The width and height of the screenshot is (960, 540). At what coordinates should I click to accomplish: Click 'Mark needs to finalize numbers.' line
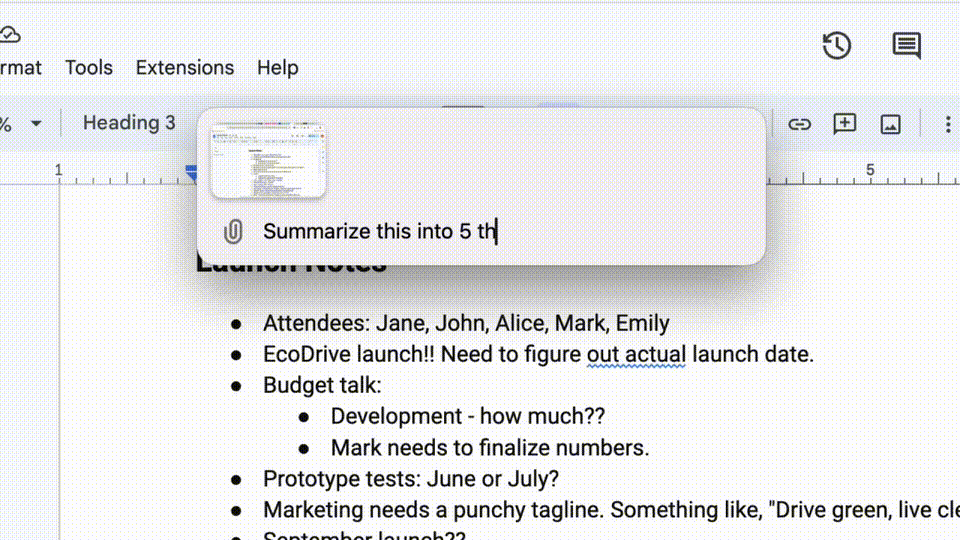tap(490, 448)
